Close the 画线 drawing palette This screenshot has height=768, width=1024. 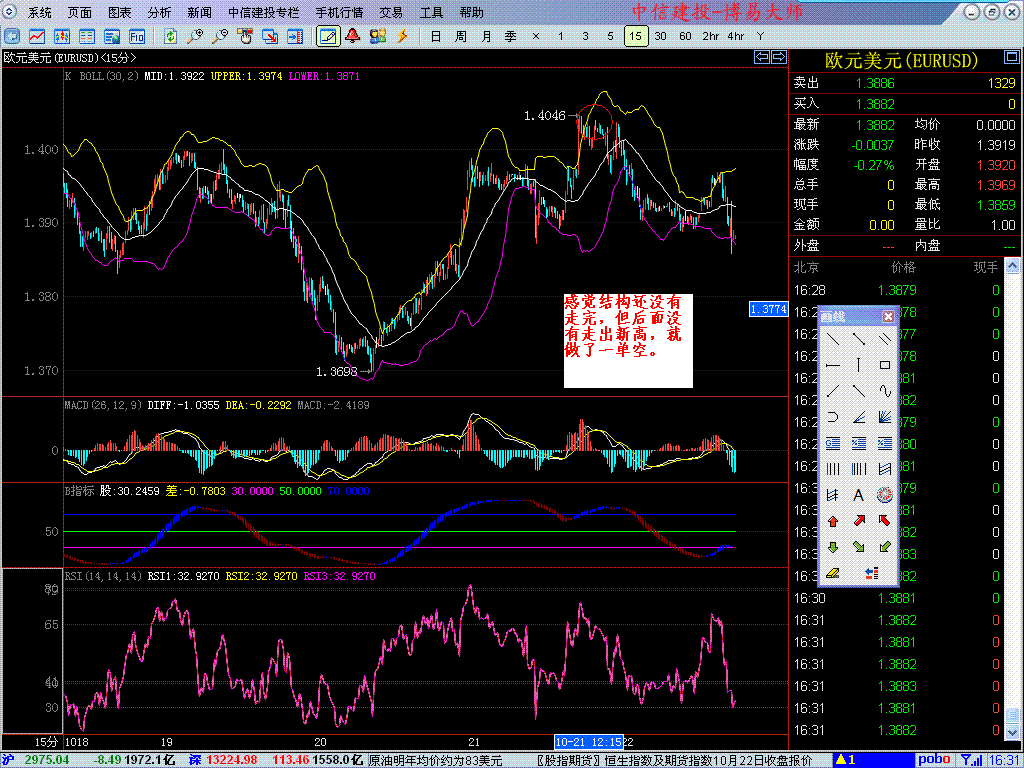click(x=888, y=316)
